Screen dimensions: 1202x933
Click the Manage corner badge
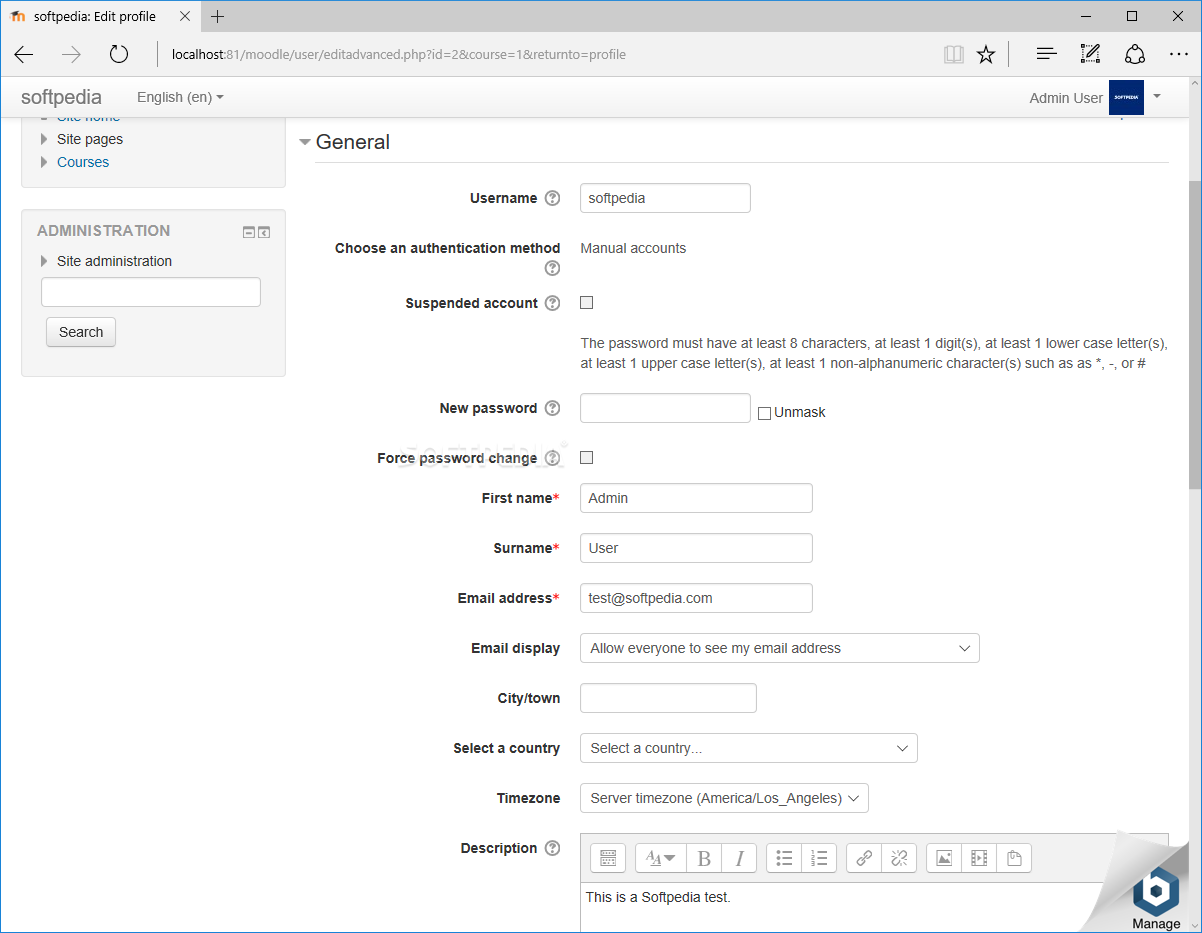1157,897
